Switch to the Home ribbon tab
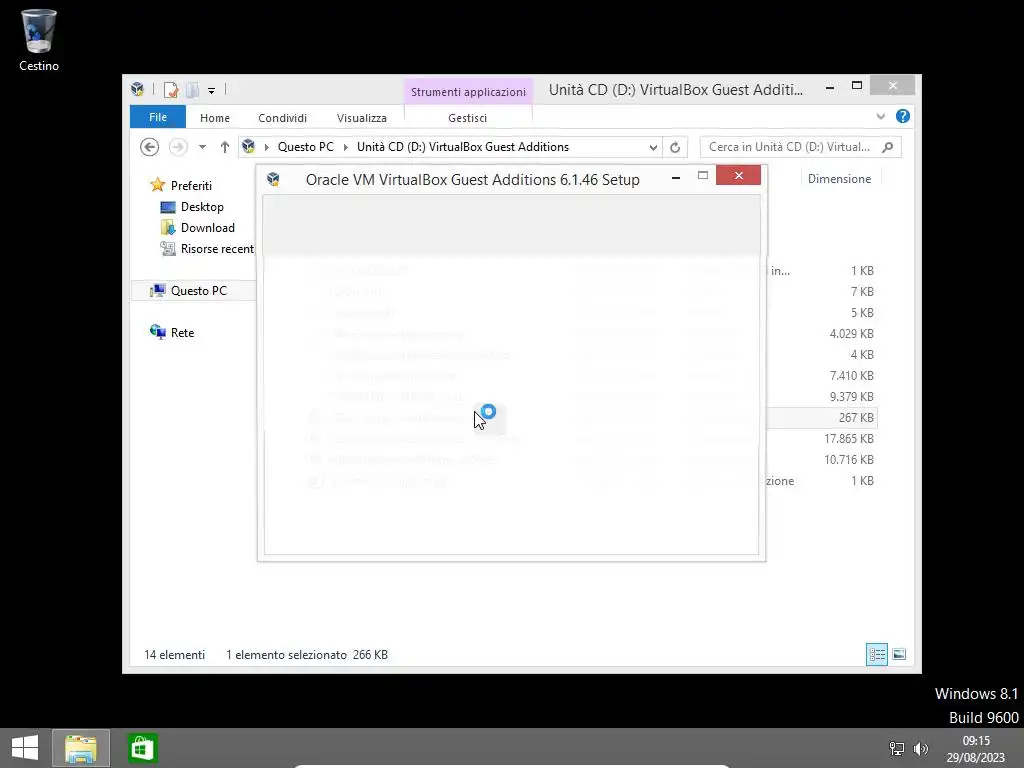 [x=215, y=118]
